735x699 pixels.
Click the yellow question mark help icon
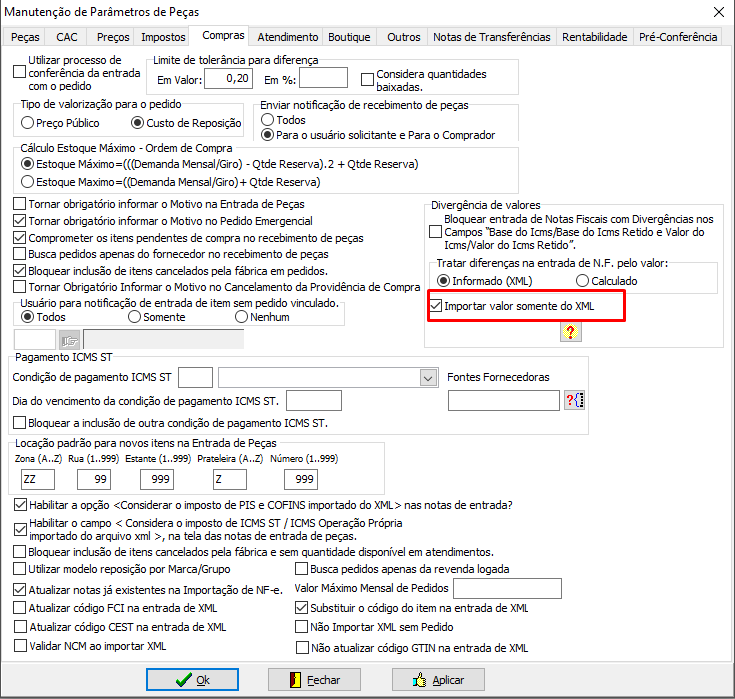point(570,332)
